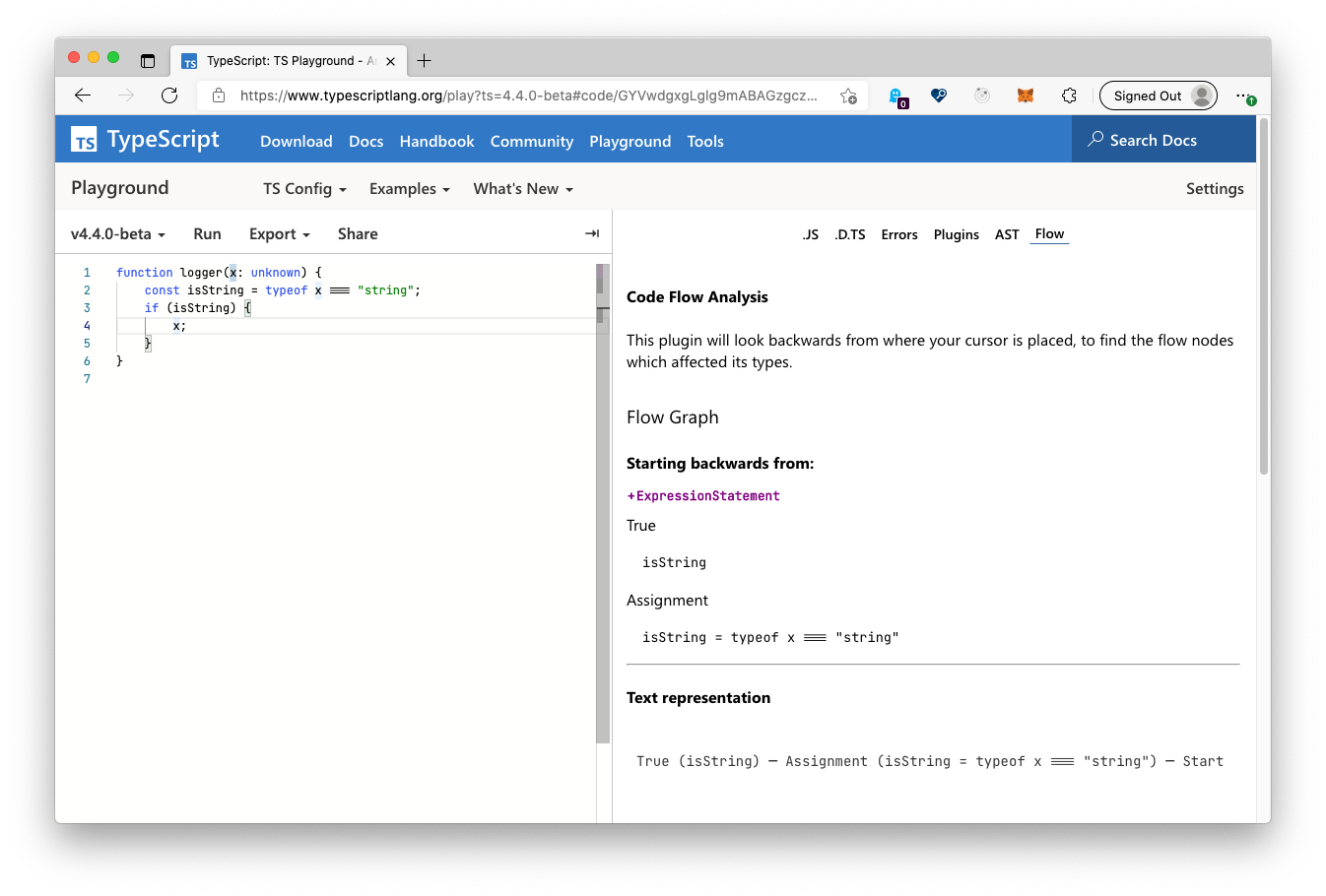Open the MetaMask fox extension icon
The width and height of the screenshot is (1326, 896).
click(x=1026, y=96)
